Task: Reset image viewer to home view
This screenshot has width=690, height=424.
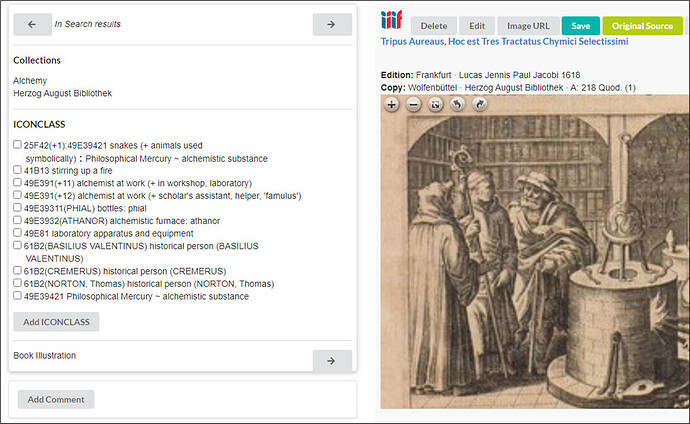Action: pos(435,105)
